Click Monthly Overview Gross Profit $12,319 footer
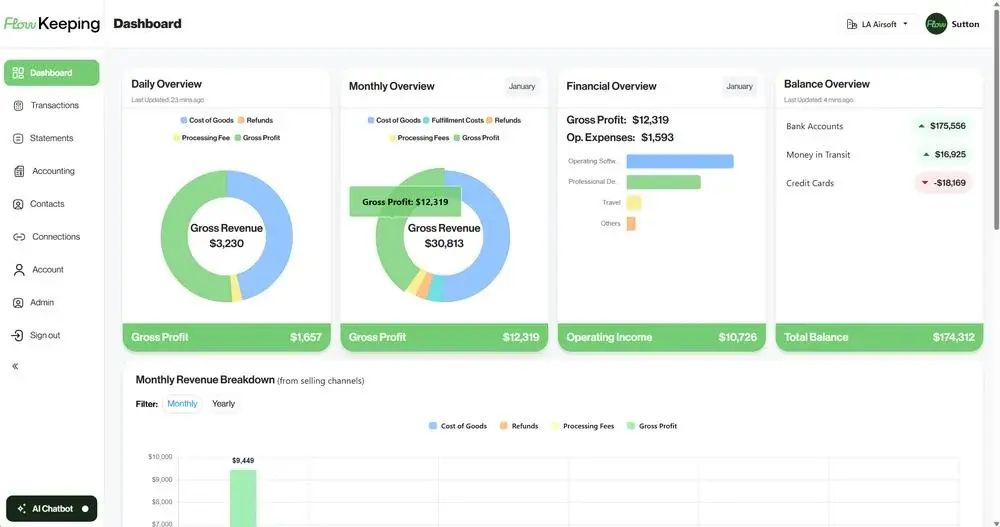This screenshot has height=527, width=1000. [444, 337]
